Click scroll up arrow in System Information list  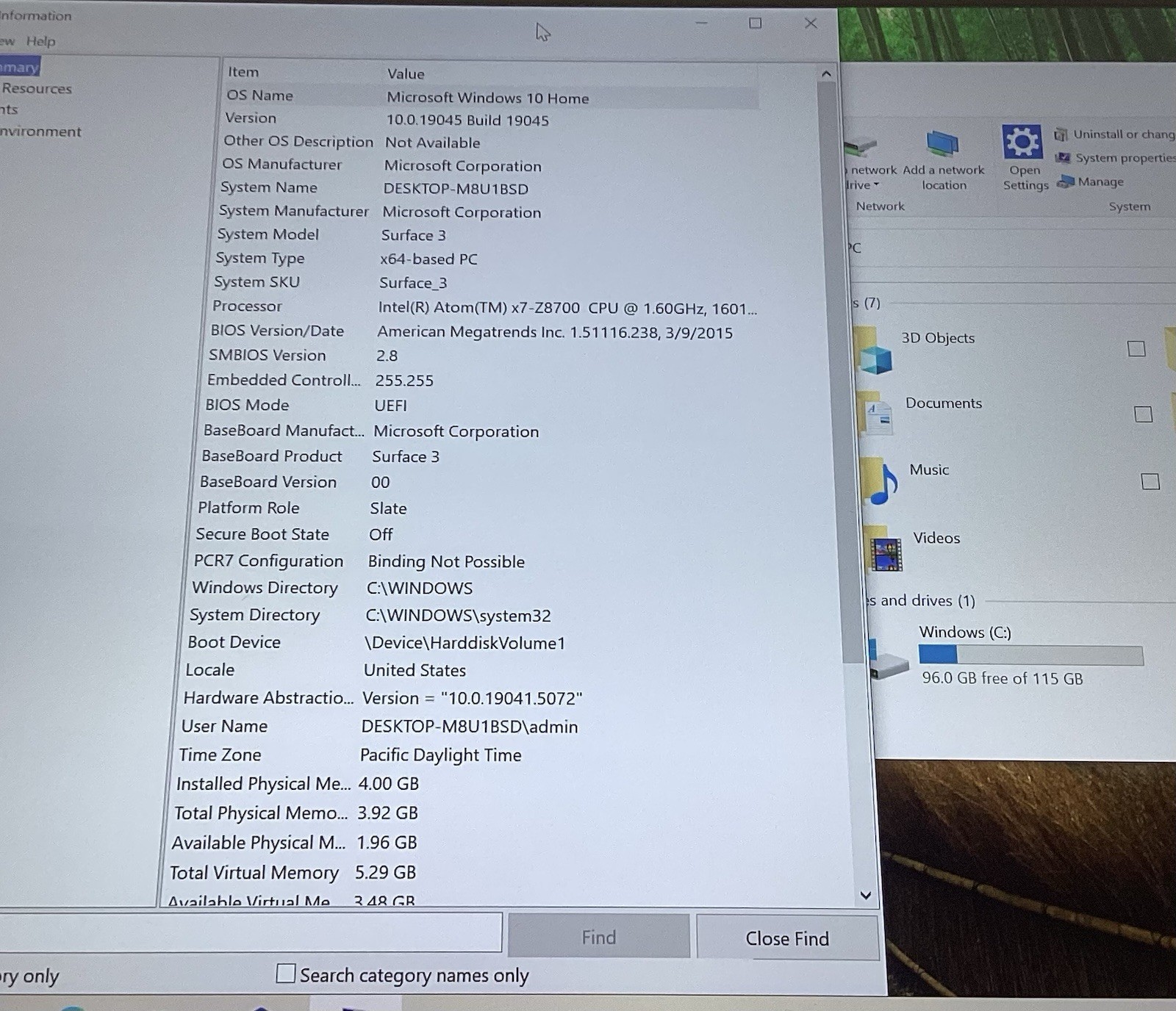coord(826,73)
